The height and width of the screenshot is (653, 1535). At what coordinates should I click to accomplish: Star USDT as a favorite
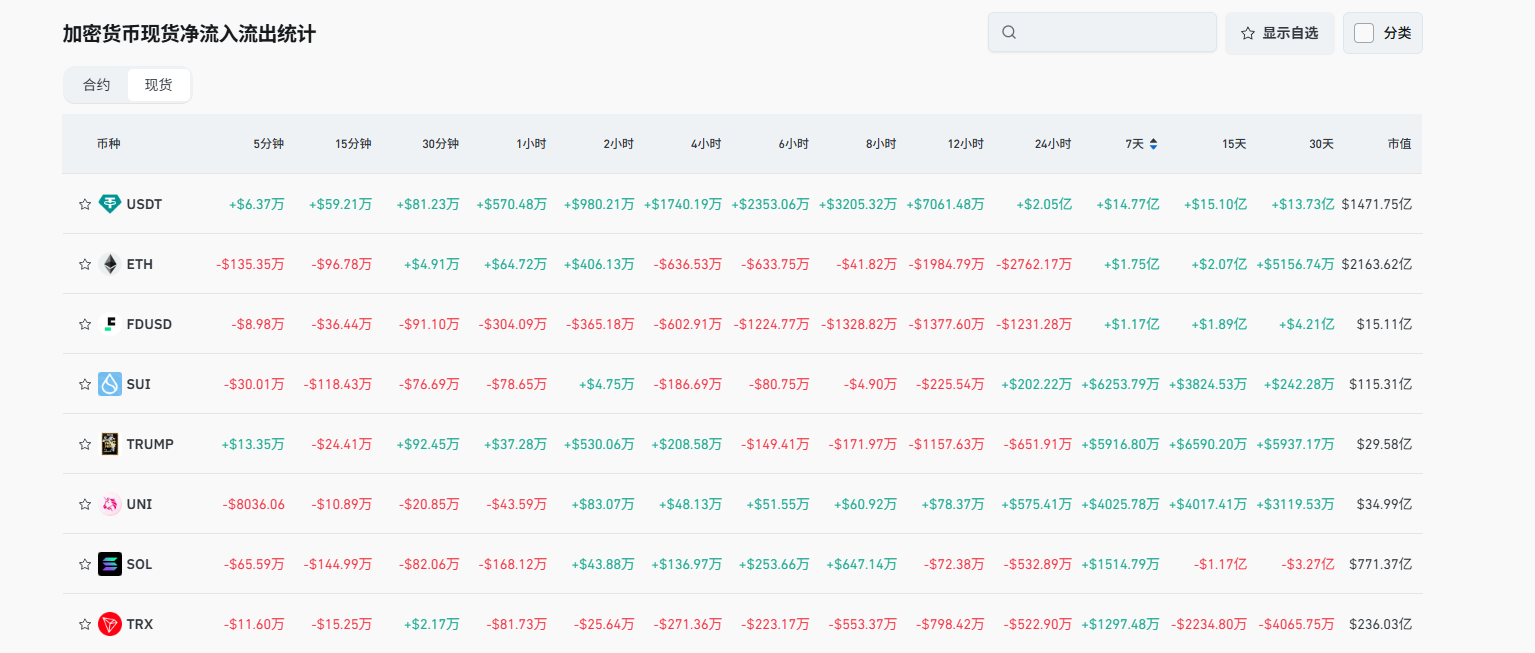pyautogui.click(x=85, y=204)
